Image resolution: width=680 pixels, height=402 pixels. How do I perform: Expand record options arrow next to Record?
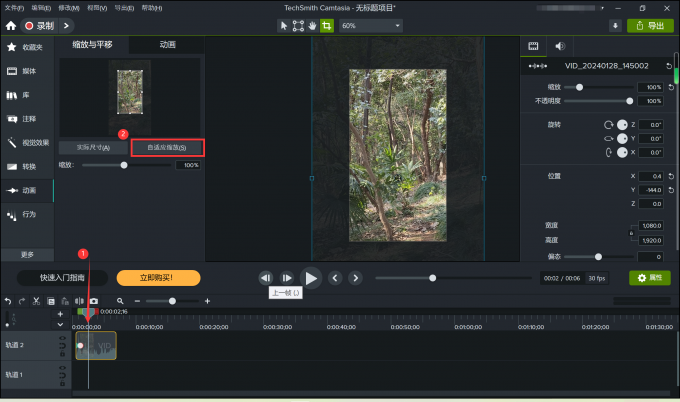[x=66, y=26]
